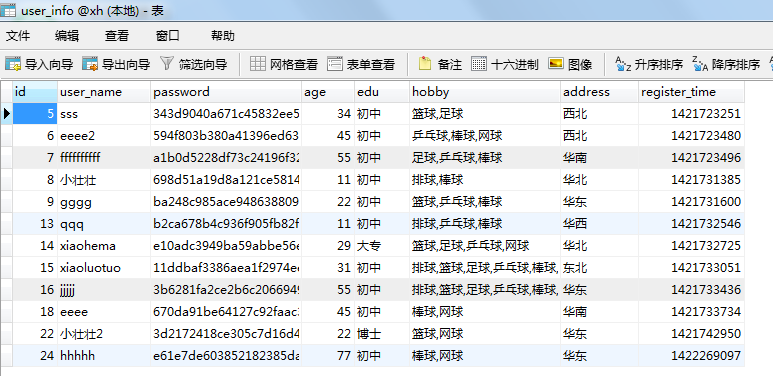Open the 编辑 menu
Image resolution: width=773 pixels, height=376 pixels.
click(67, 36)
